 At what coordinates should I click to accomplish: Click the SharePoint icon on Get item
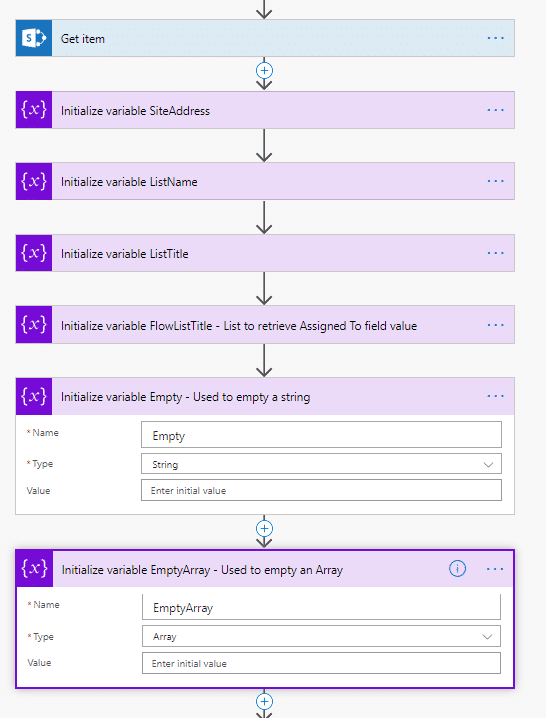click(34, 38)
